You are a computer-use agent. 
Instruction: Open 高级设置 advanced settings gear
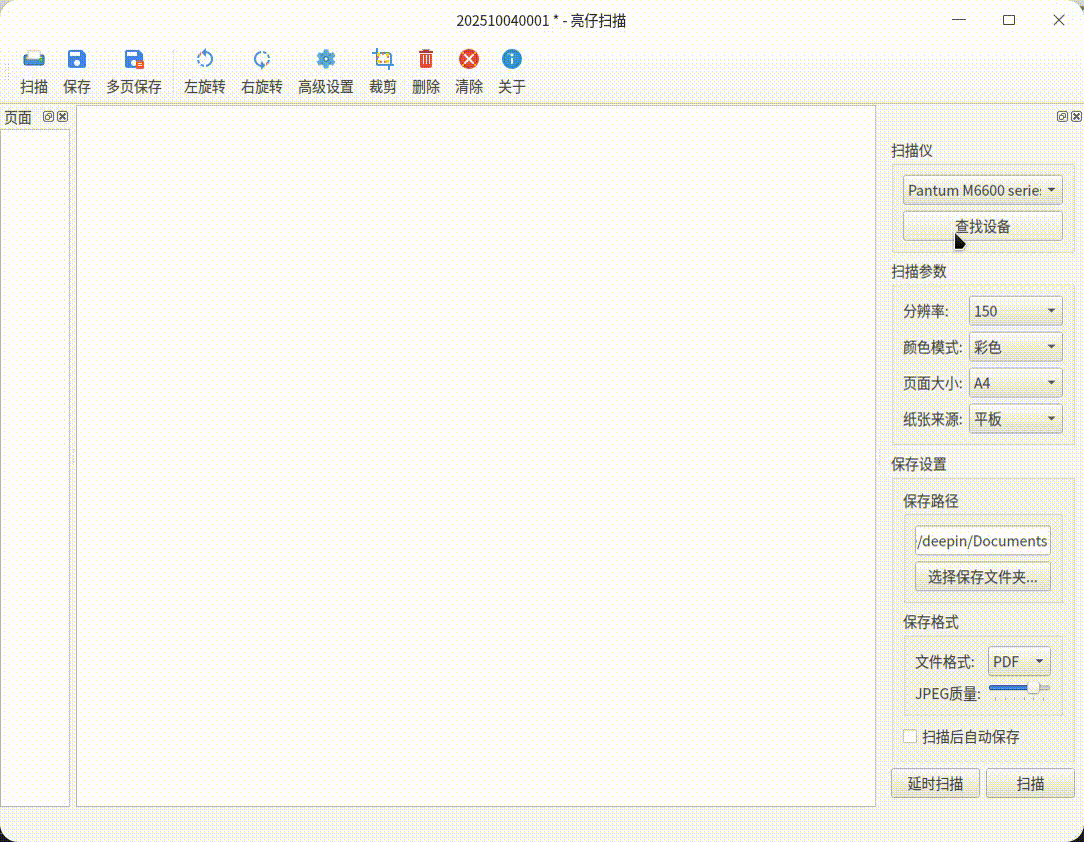[326, 60]
